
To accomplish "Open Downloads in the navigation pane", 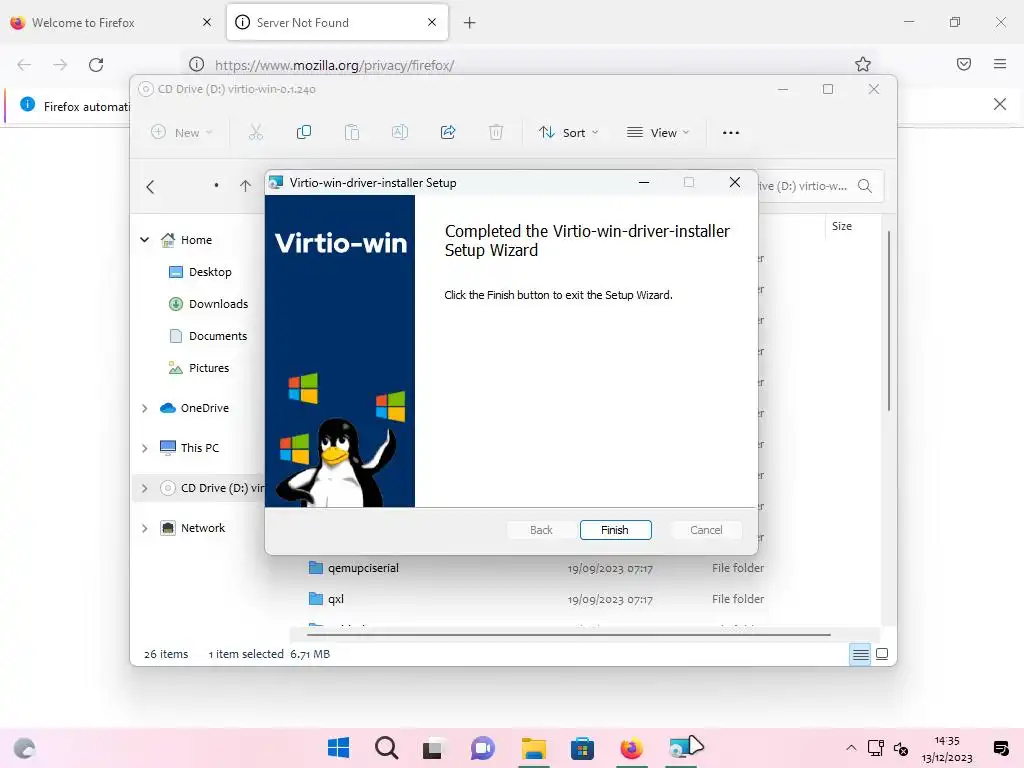I will [208, 304].
